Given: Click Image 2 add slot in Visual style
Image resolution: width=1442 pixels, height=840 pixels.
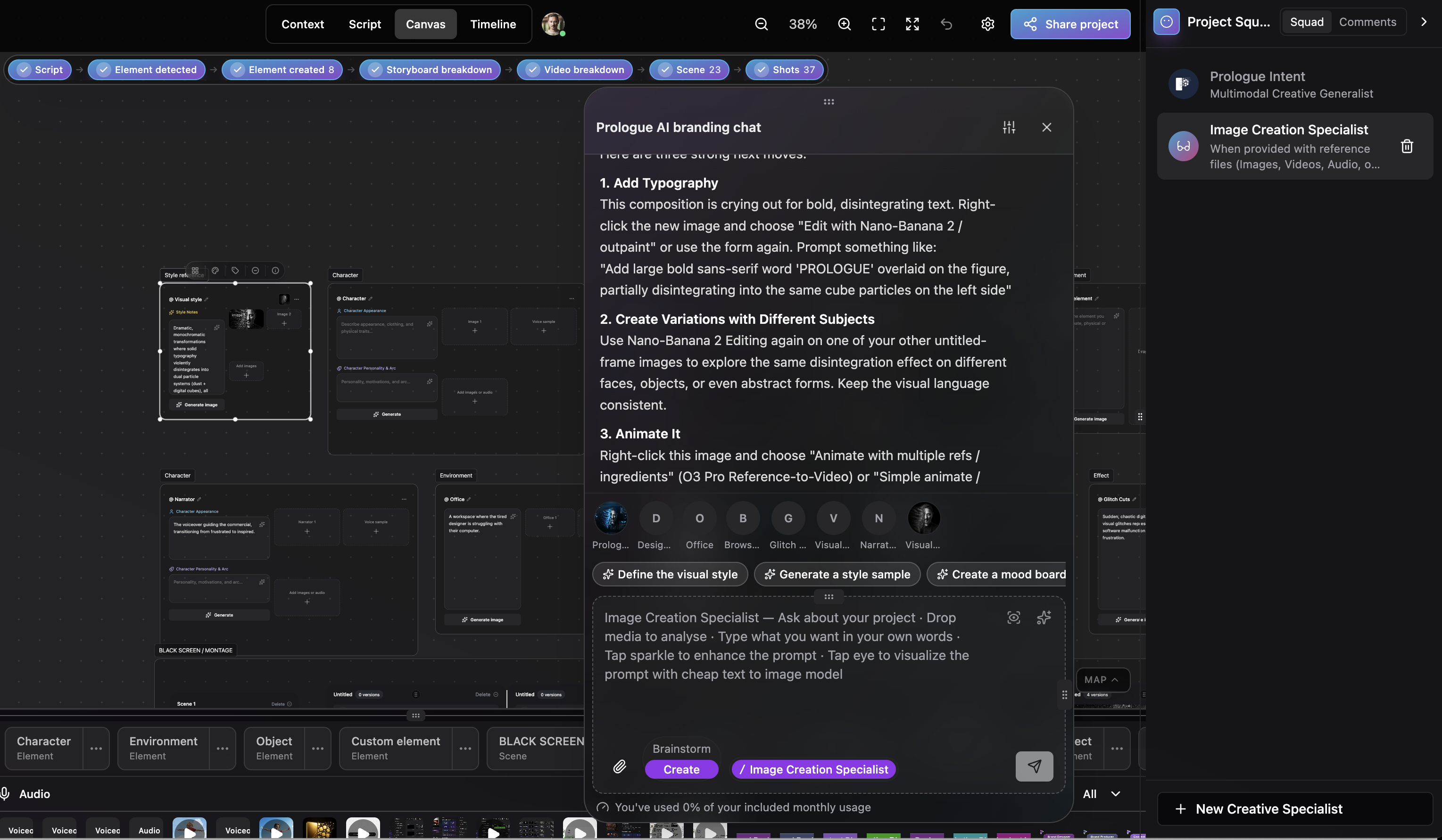Looking at the screenshot, I should tap(284, 319).
